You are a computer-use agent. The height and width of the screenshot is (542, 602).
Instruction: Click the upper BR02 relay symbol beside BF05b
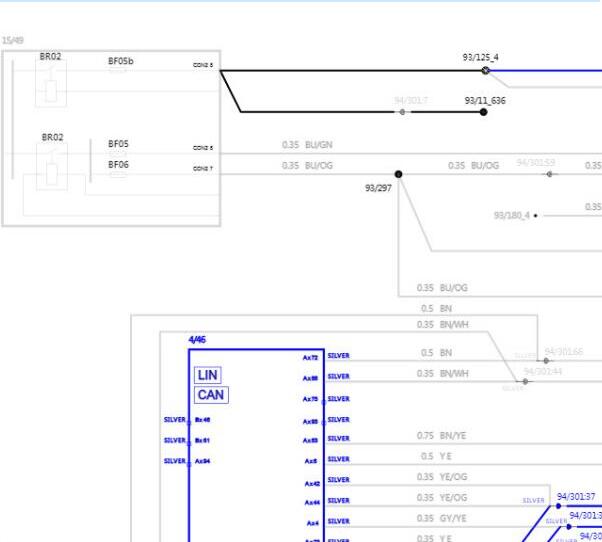51,83
